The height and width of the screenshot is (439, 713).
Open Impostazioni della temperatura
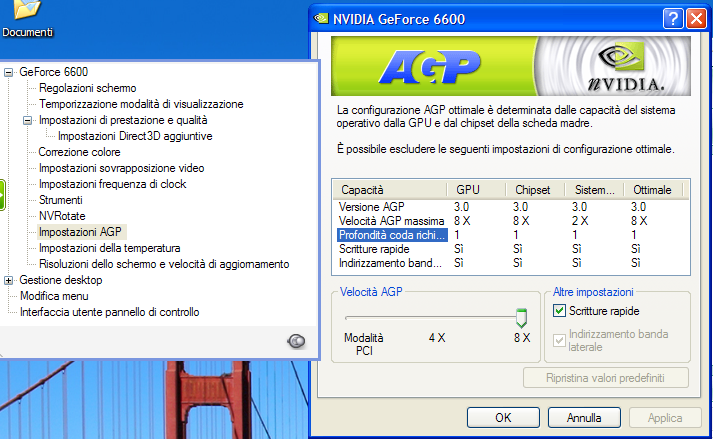coord(110,248)
